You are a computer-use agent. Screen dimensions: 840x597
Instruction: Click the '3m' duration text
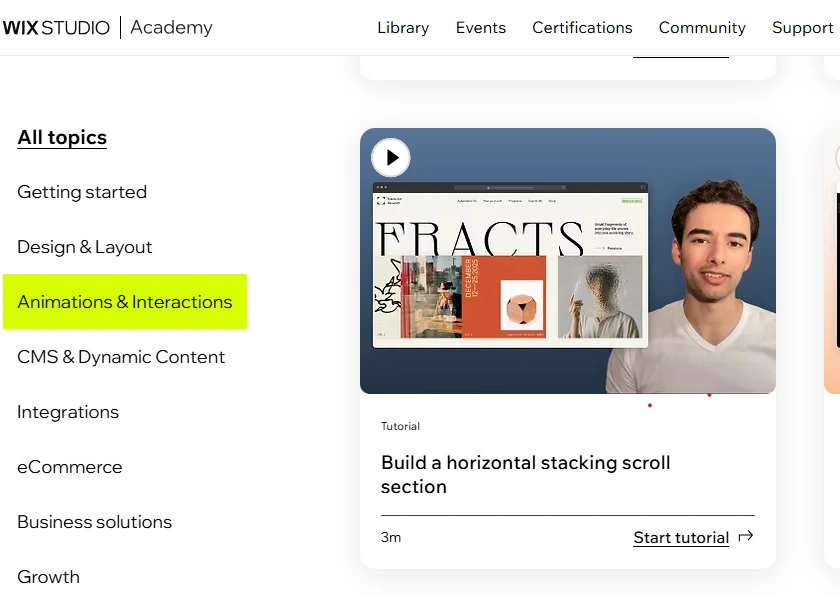[391, 537]
